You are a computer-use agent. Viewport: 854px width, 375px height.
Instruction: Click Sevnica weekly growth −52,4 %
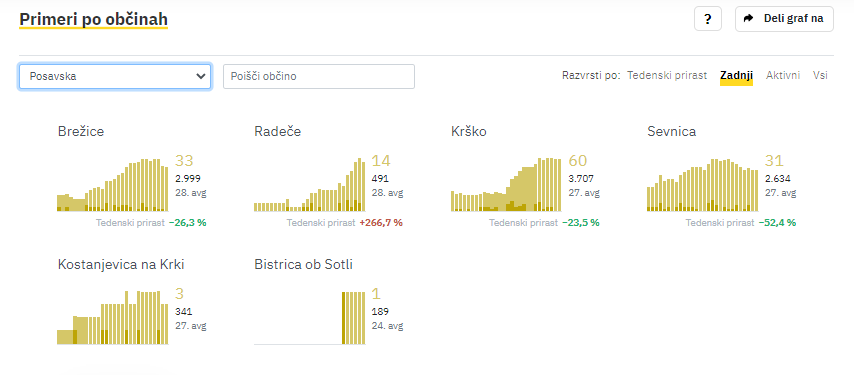[777, 223]
